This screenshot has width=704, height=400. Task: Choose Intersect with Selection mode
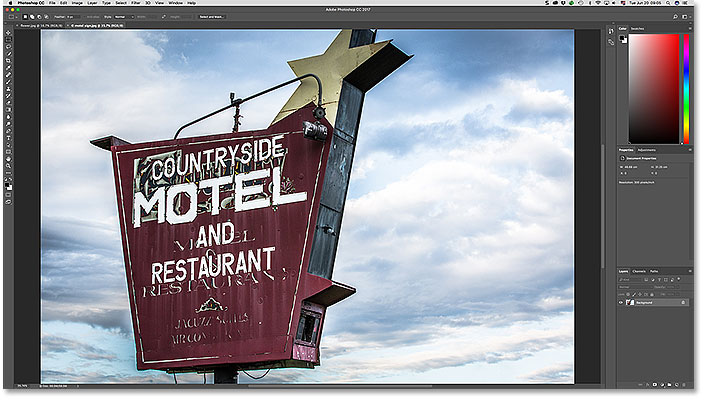pyautogui.click(x=46, y=17)
